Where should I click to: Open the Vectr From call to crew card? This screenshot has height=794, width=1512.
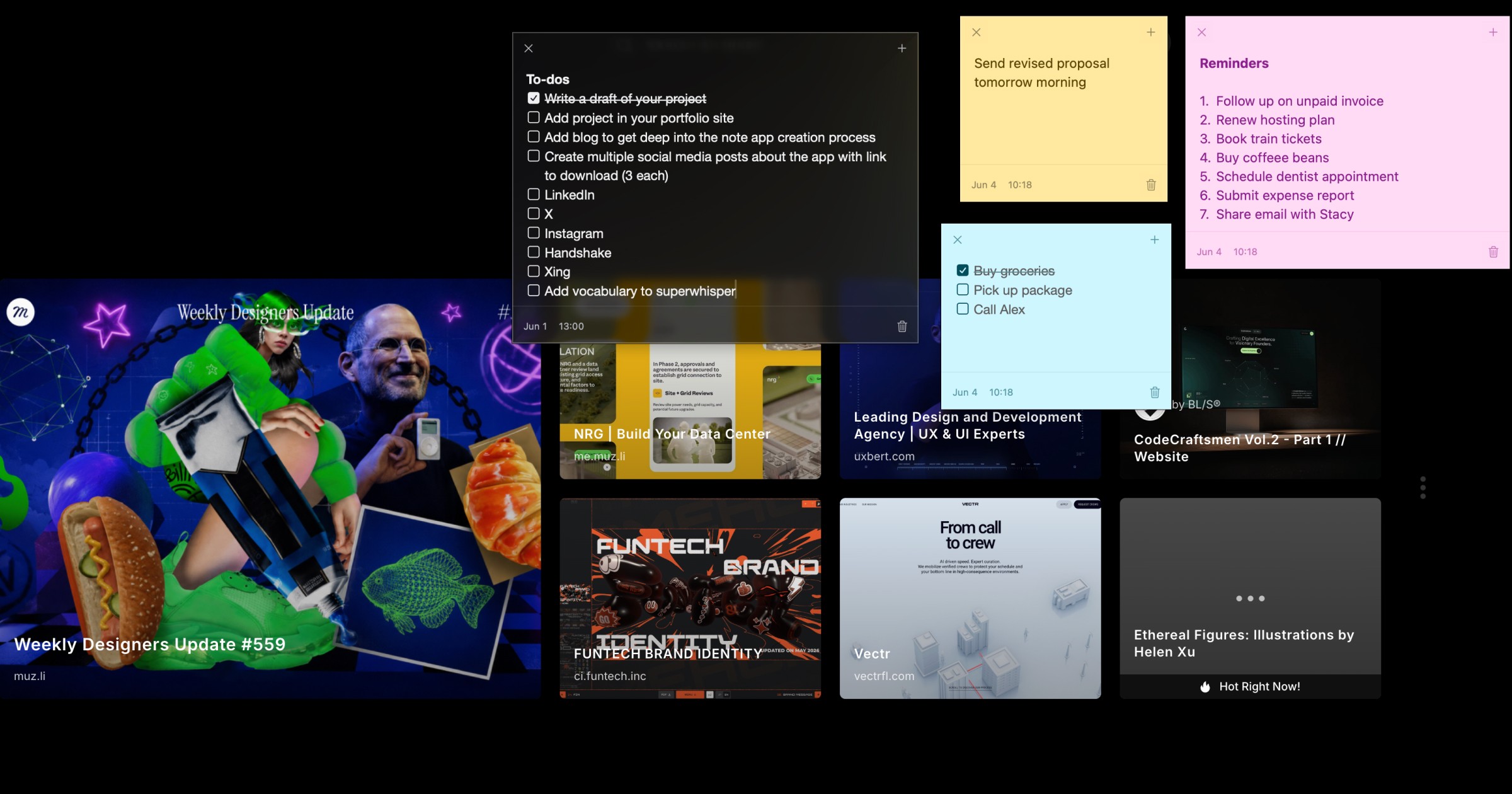pyautogui.click(x=970, y=598)
